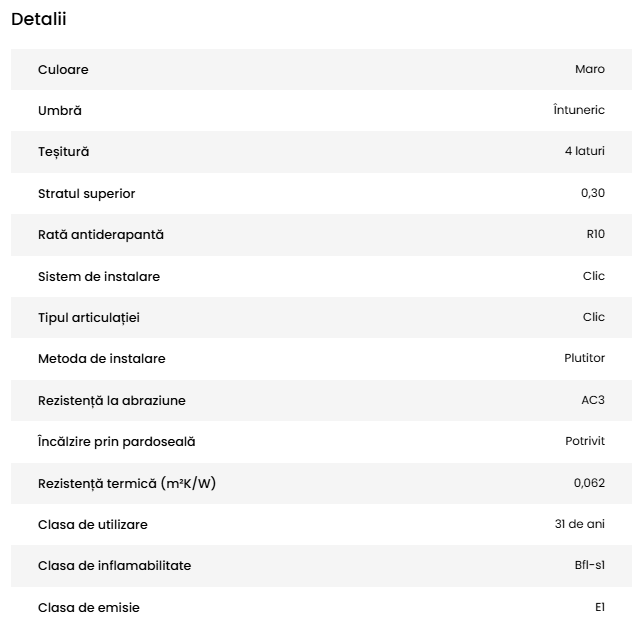Screen dimensions: 642x642
Task: Select the Clasa de inflamabilitate label
Action: tap(114, 565)
